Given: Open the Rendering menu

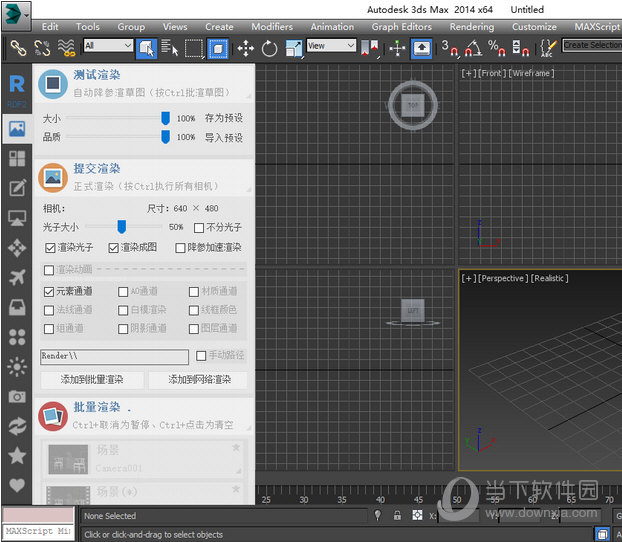Looking at the screenshot, I should pos(472,27).
